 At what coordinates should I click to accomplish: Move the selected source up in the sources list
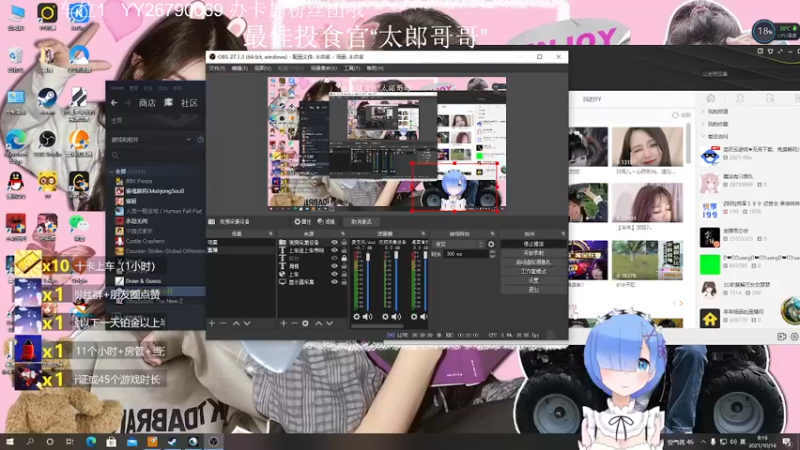click(318, 323)
